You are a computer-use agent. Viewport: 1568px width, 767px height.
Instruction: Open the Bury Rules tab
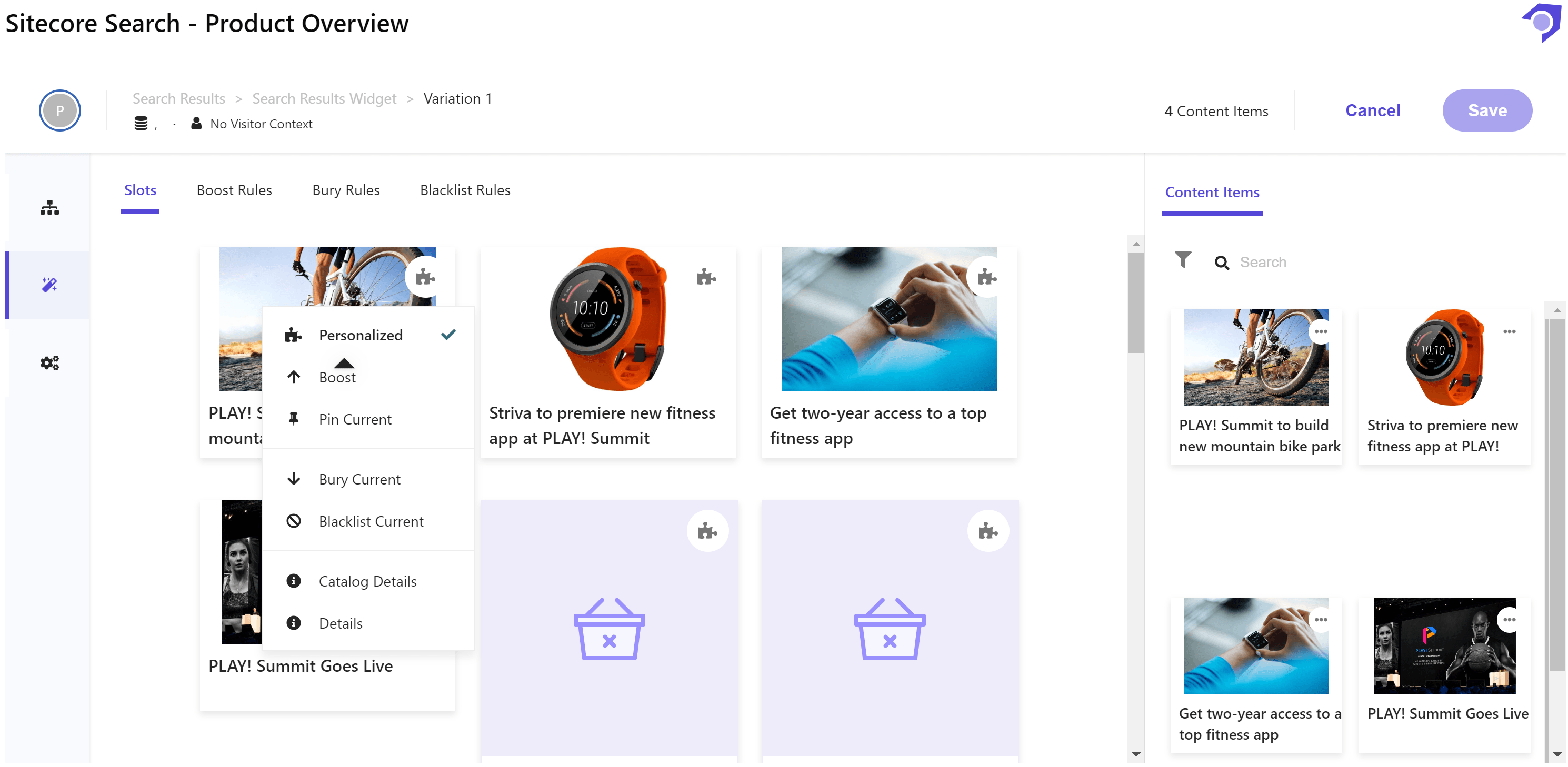(x=345, y=190)
